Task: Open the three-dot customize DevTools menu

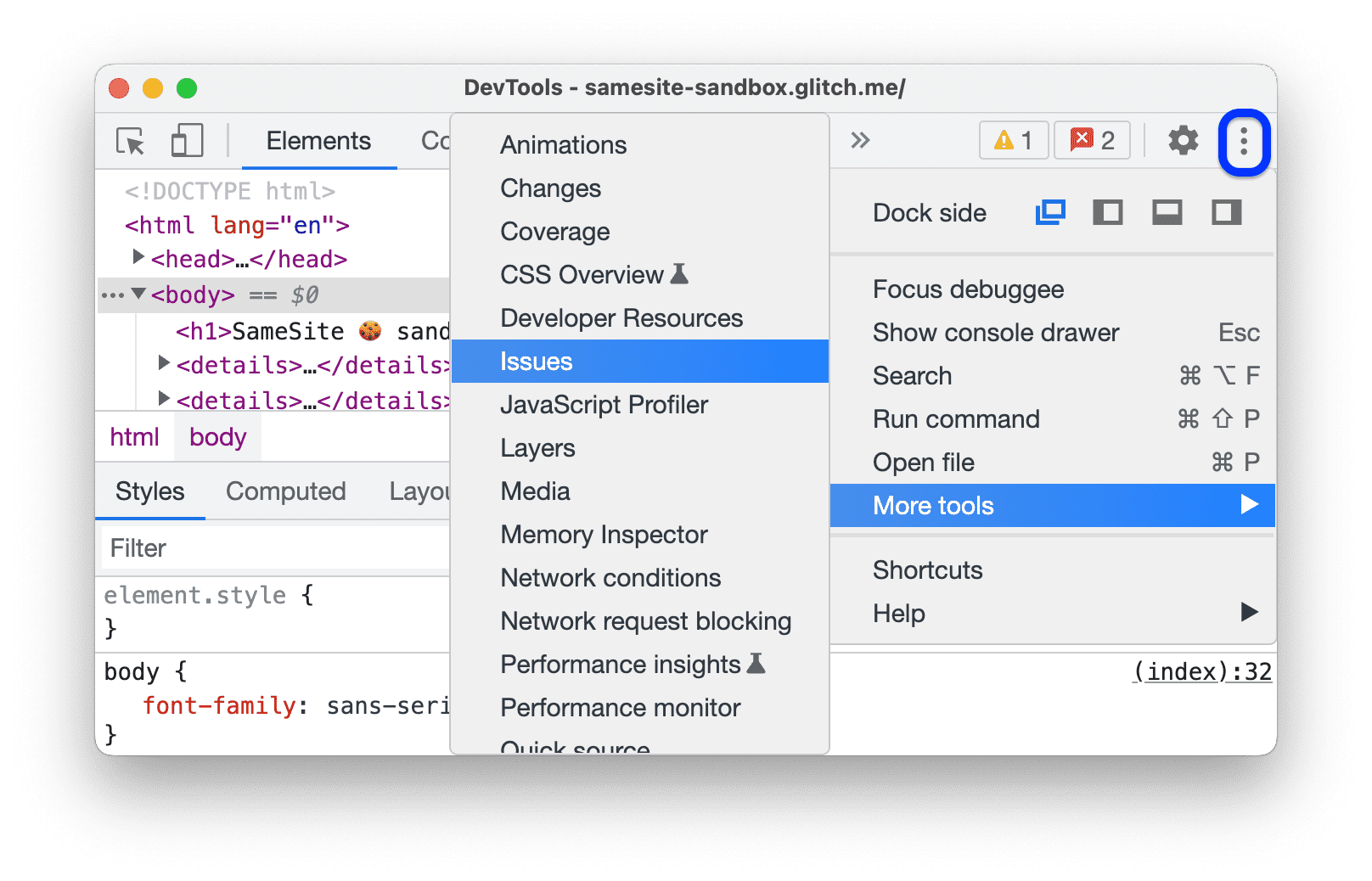Action: point(1243,143)
